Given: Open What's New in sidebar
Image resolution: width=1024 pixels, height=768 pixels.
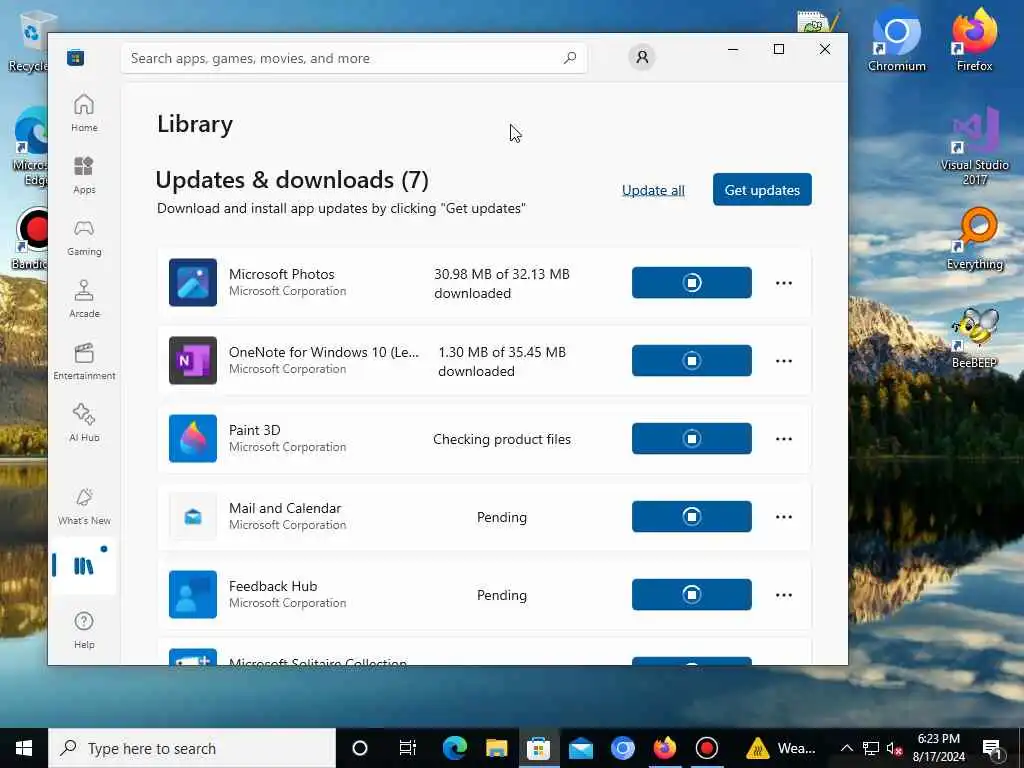Looking at the screenshot, I should coord(84,506).
